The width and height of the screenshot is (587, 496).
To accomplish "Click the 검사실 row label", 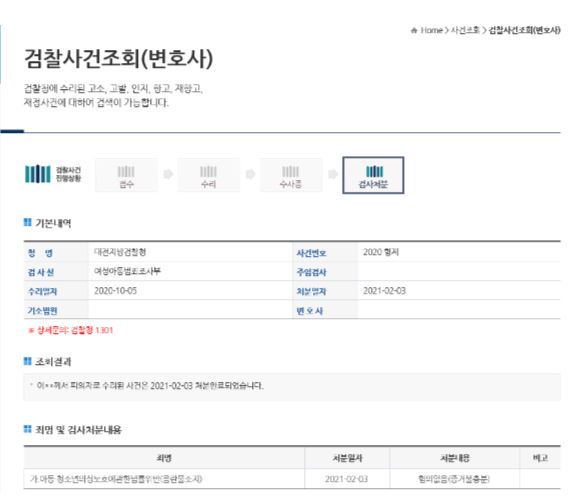I will pyautogui.click(x=41, y=272).
